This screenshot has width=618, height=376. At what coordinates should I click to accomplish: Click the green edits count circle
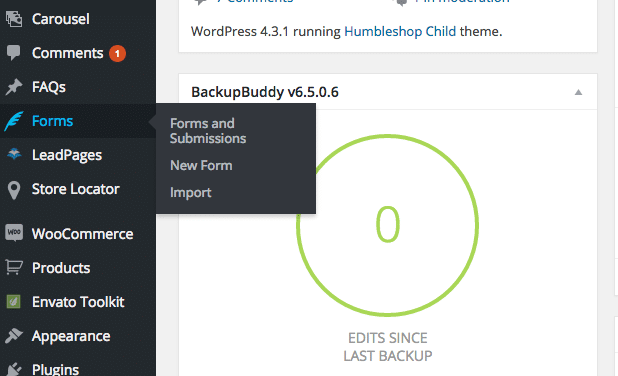[387, 225]
